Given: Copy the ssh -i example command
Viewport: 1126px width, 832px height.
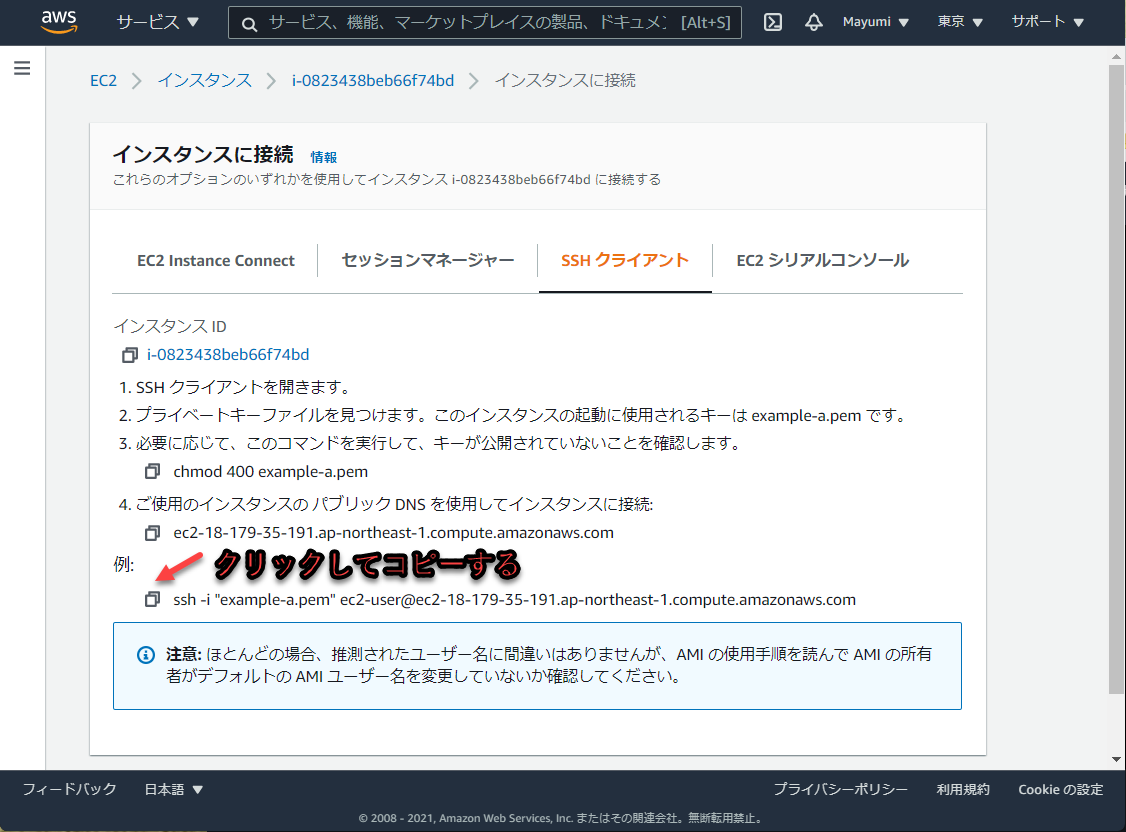Looking at the screenshot, I should point(152,599).
